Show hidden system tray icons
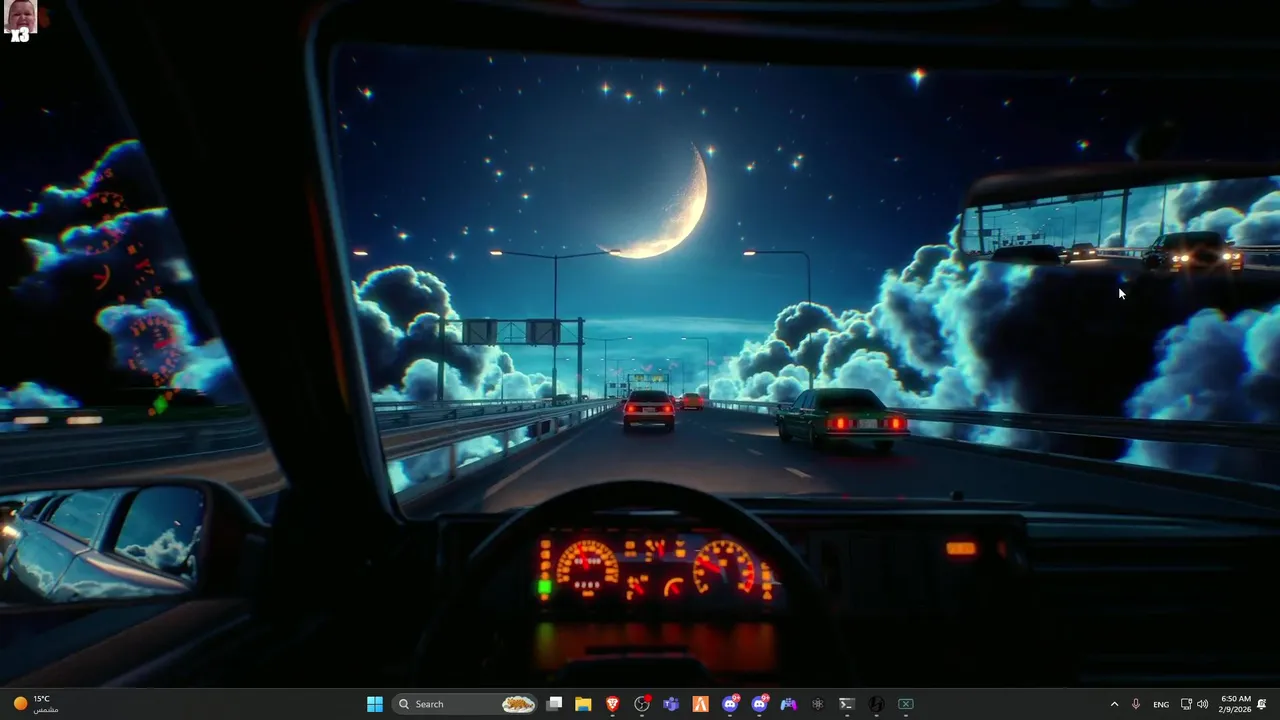The width and height of the screenshot is (1280, 720). point(1114,704)
